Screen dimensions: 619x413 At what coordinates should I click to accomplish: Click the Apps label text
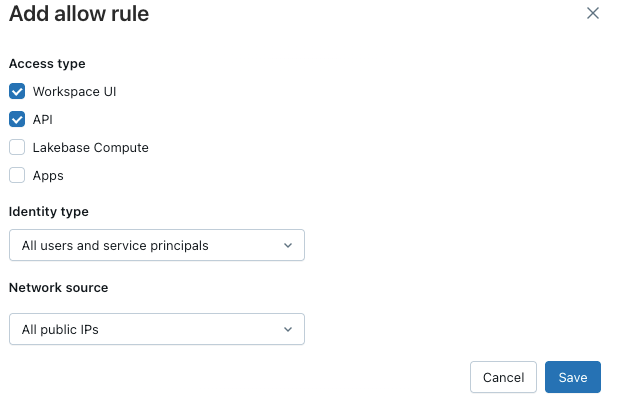point(48,175)
